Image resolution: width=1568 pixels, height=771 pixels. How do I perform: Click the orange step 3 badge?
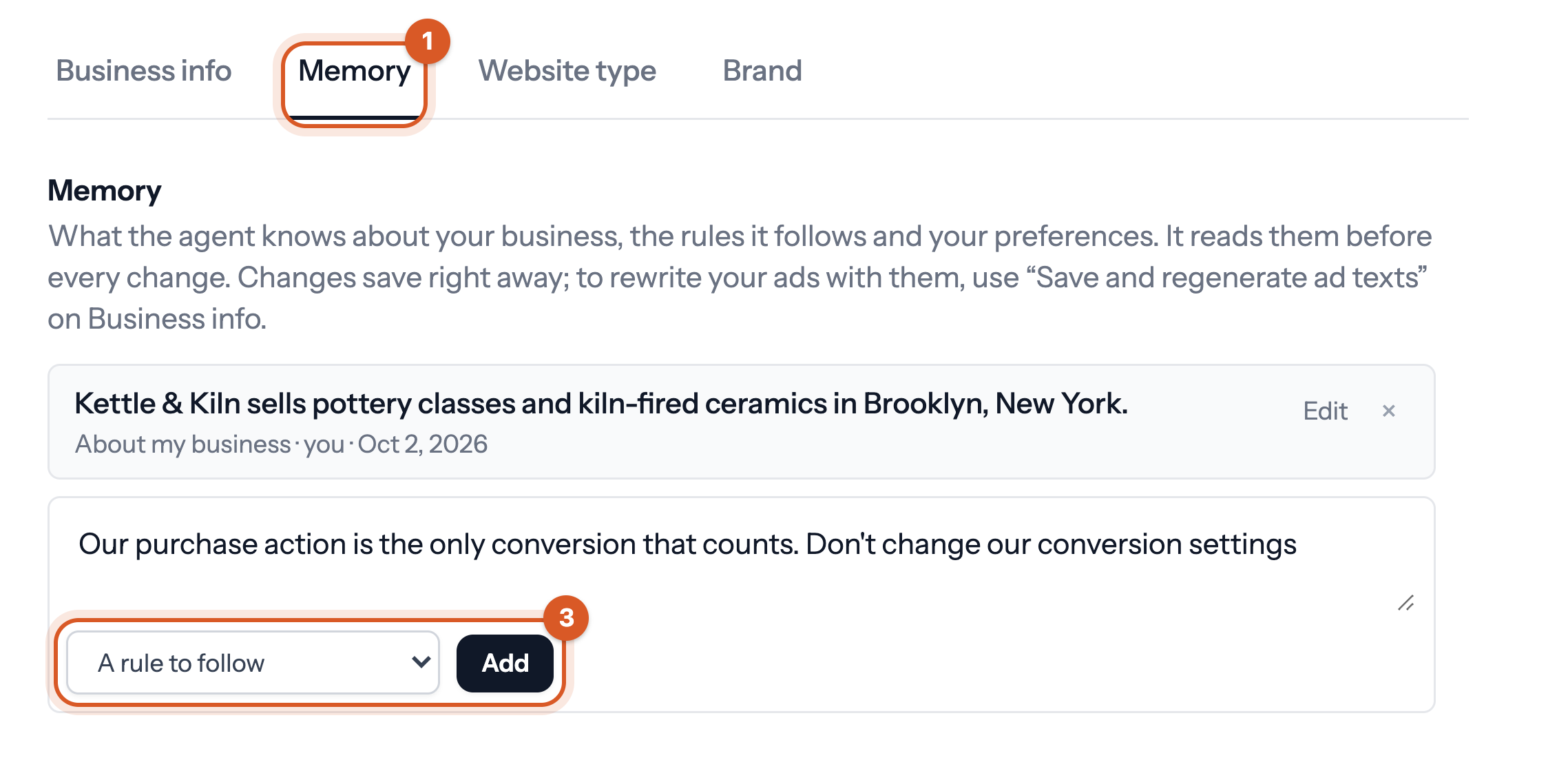click(566, 618)
